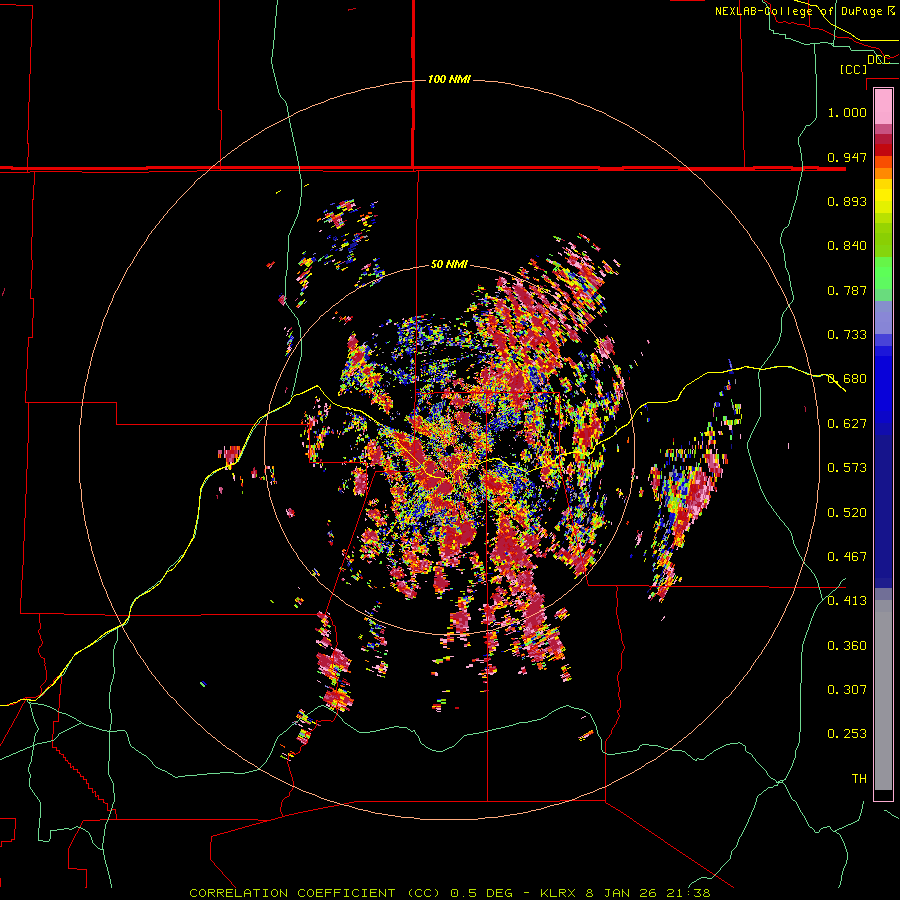Pick the bright green segment of the color scale
The width and height of the screenshot is (900, 900).
tap(883, 273)
